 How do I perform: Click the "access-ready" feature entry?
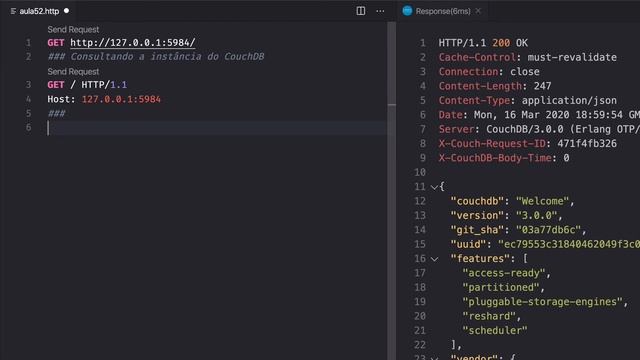506,273
